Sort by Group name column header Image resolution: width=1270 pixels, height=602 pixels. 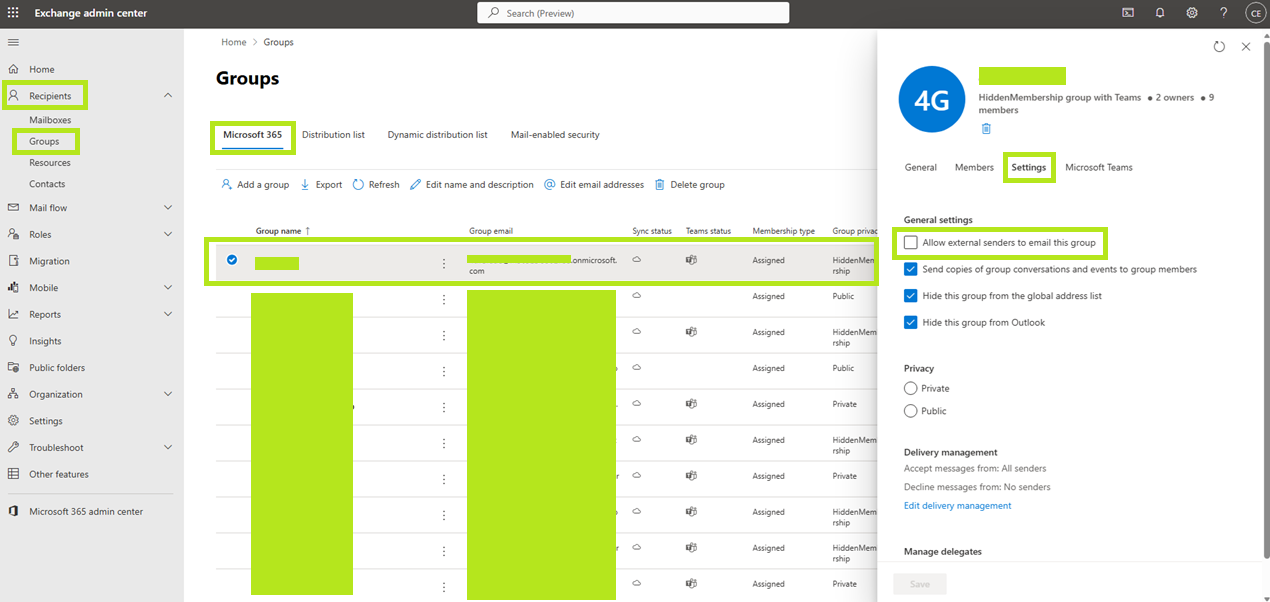click(283, 231)
